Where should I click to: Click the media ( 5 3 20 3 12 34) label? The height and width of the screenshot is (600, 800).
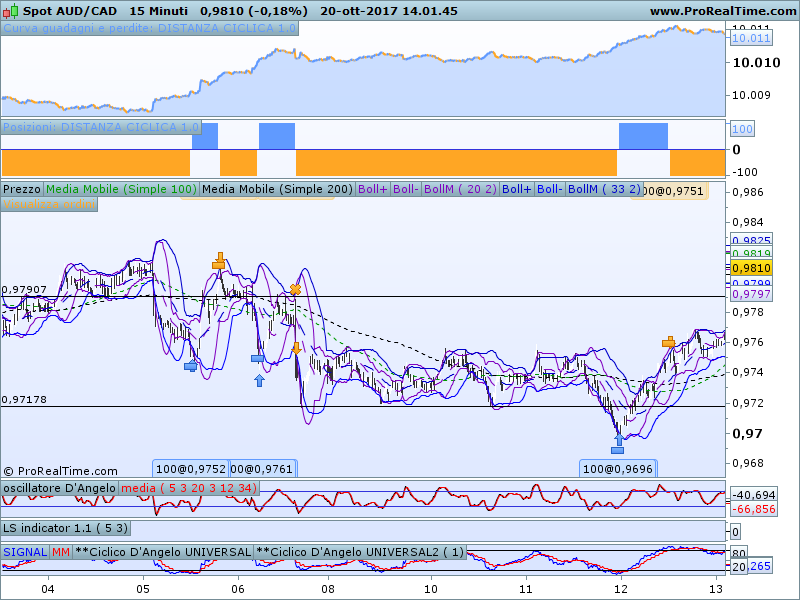pos(189,488)
